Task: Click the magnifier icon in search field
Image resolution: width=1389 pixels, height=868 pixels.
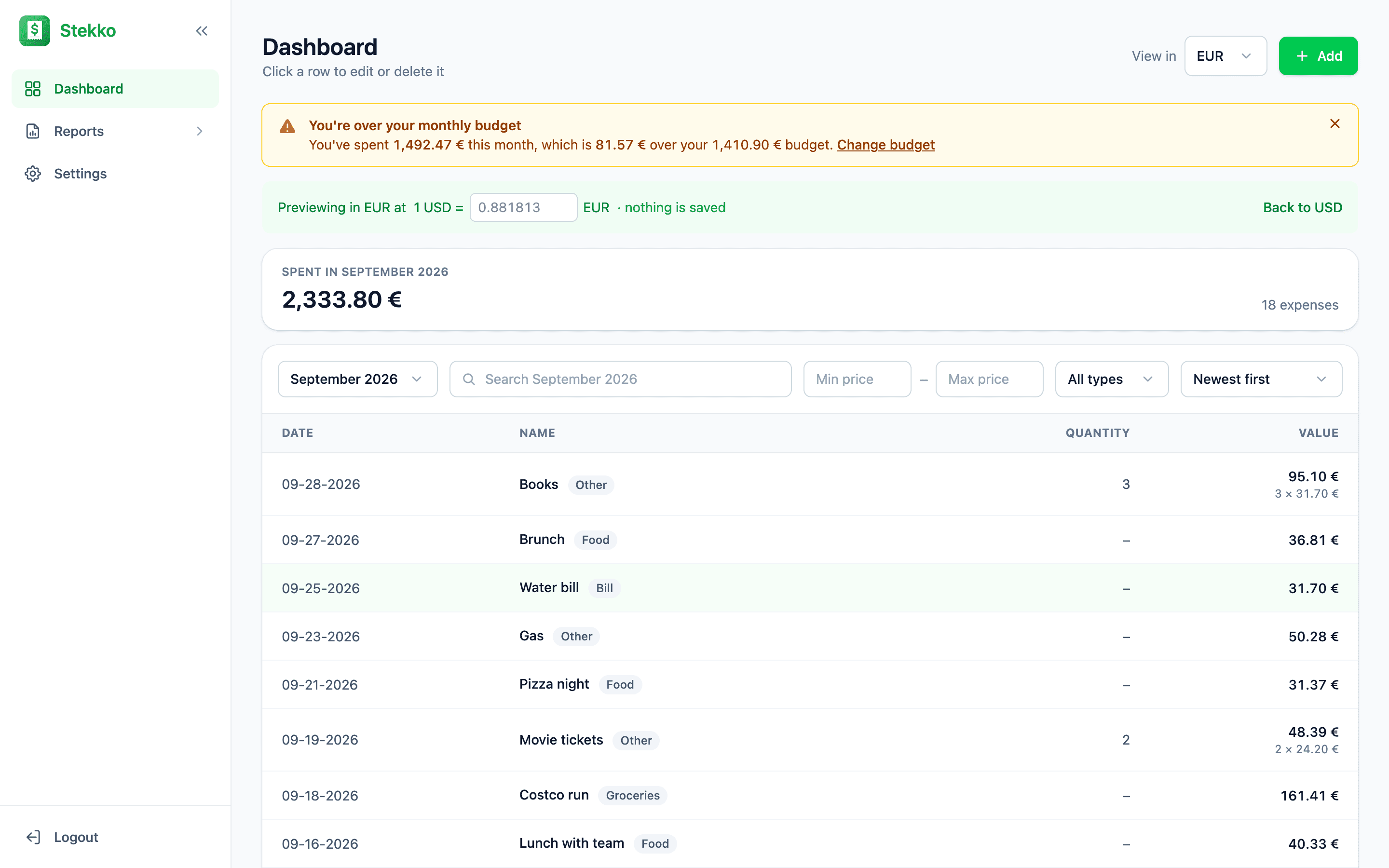Action: pos(469,379)
